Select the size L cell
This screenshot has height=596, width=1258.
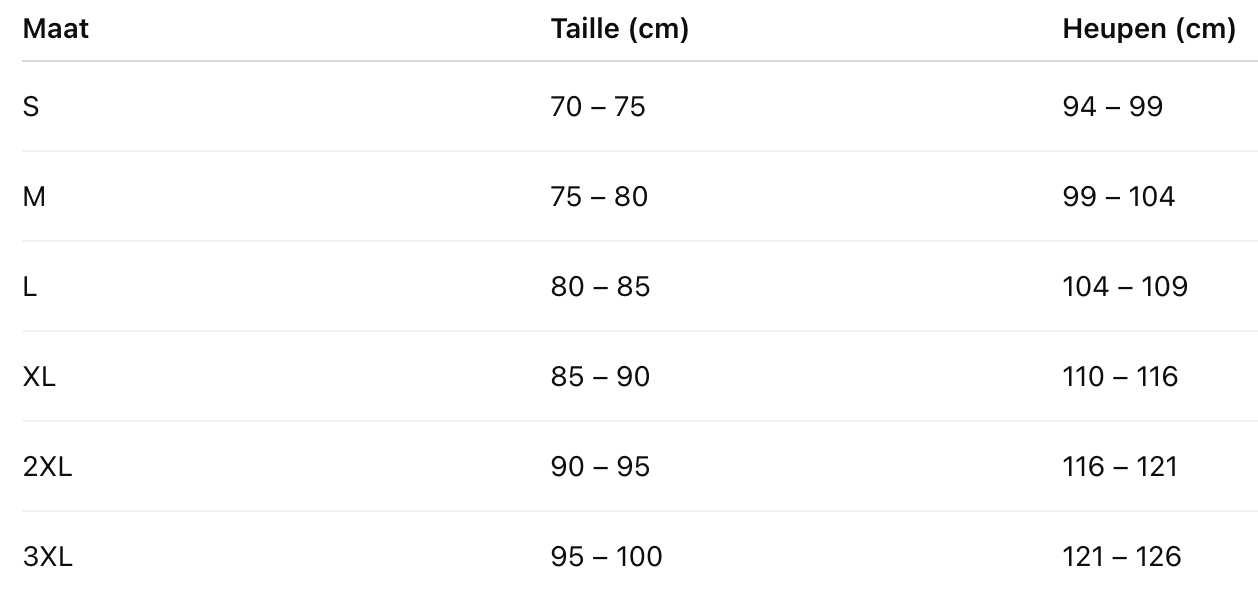point(30,286)
